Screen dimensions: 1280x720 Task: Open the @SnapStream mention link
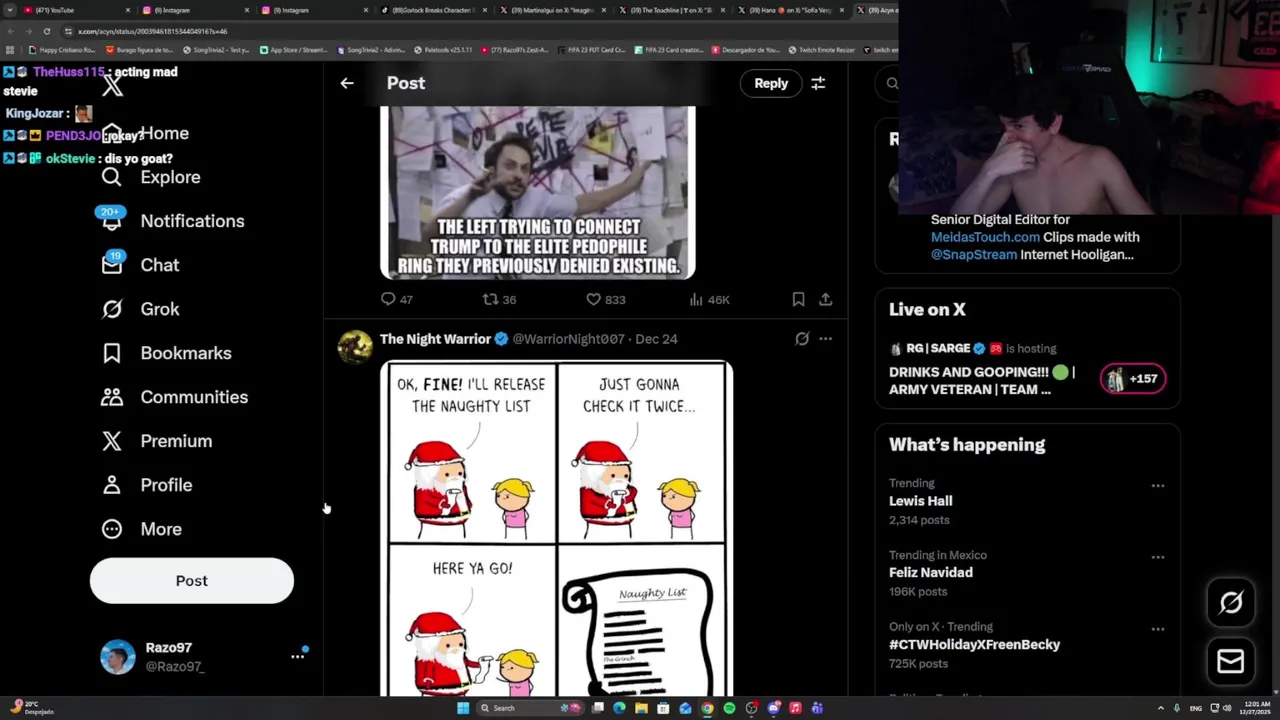click(x=974, y=255)
